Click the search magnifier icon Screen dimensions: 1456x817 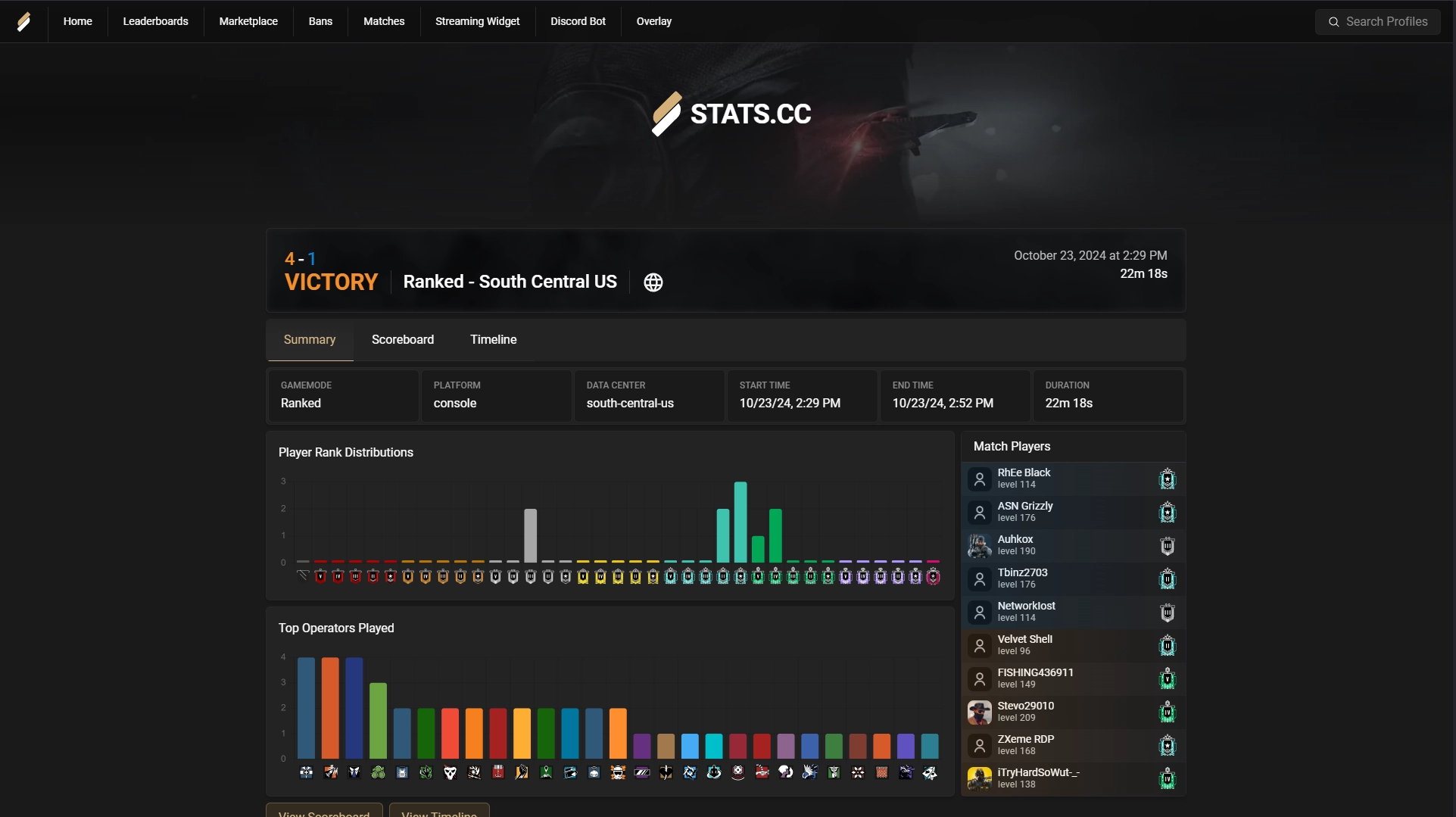tap(1333, 22)
